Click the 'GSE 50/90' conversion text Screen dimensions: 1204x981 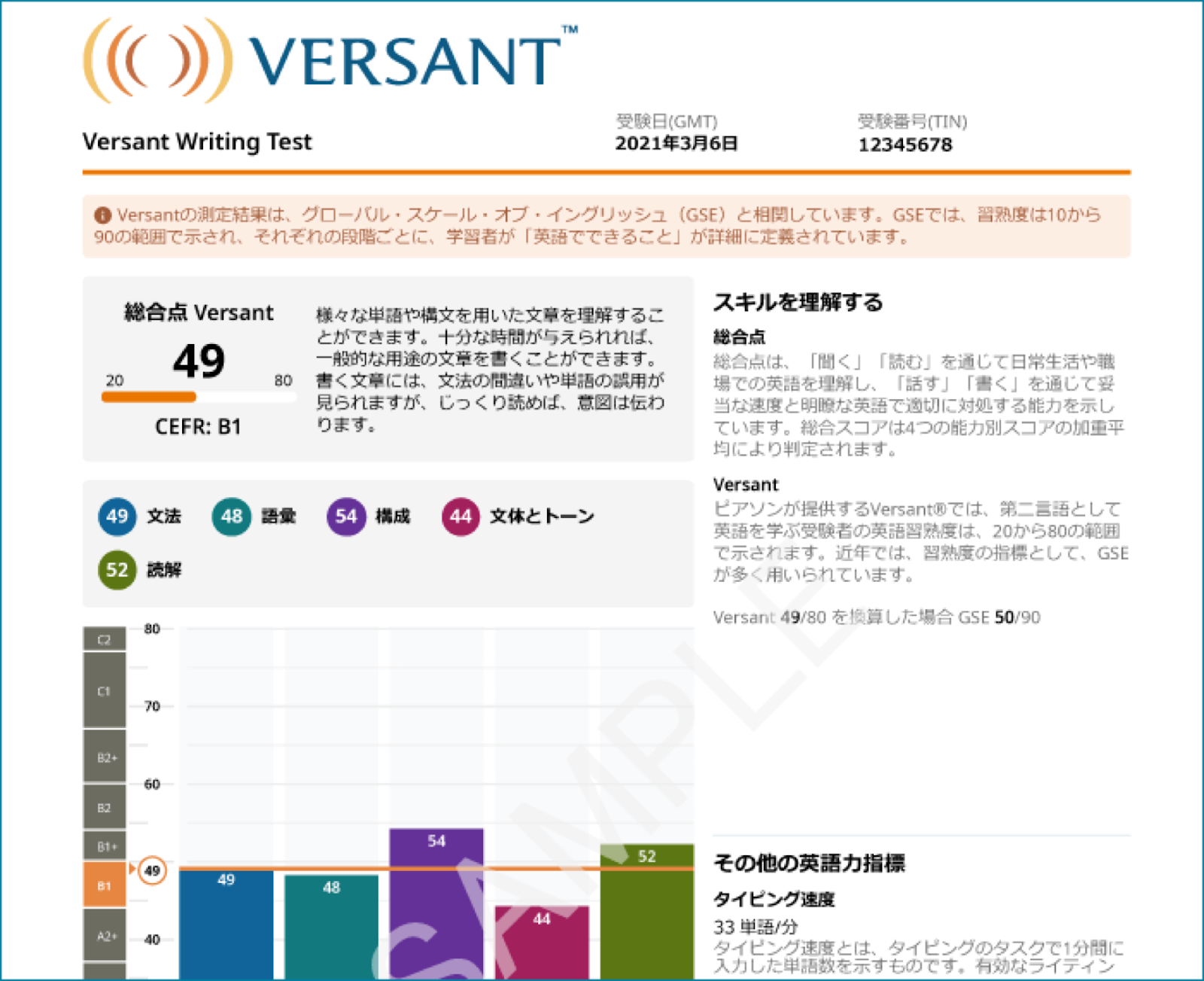999,617
